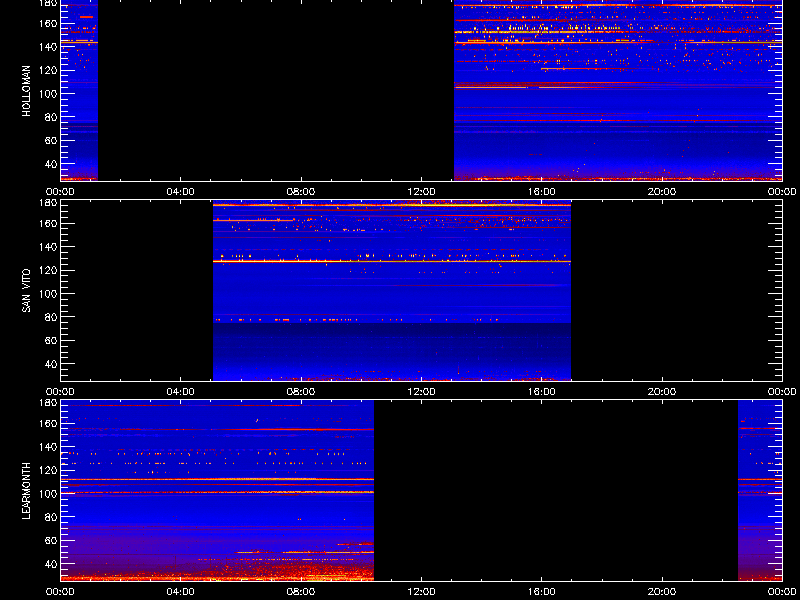Click the HOLLOMAN station label
800x600 pixels.
point(27,91)
